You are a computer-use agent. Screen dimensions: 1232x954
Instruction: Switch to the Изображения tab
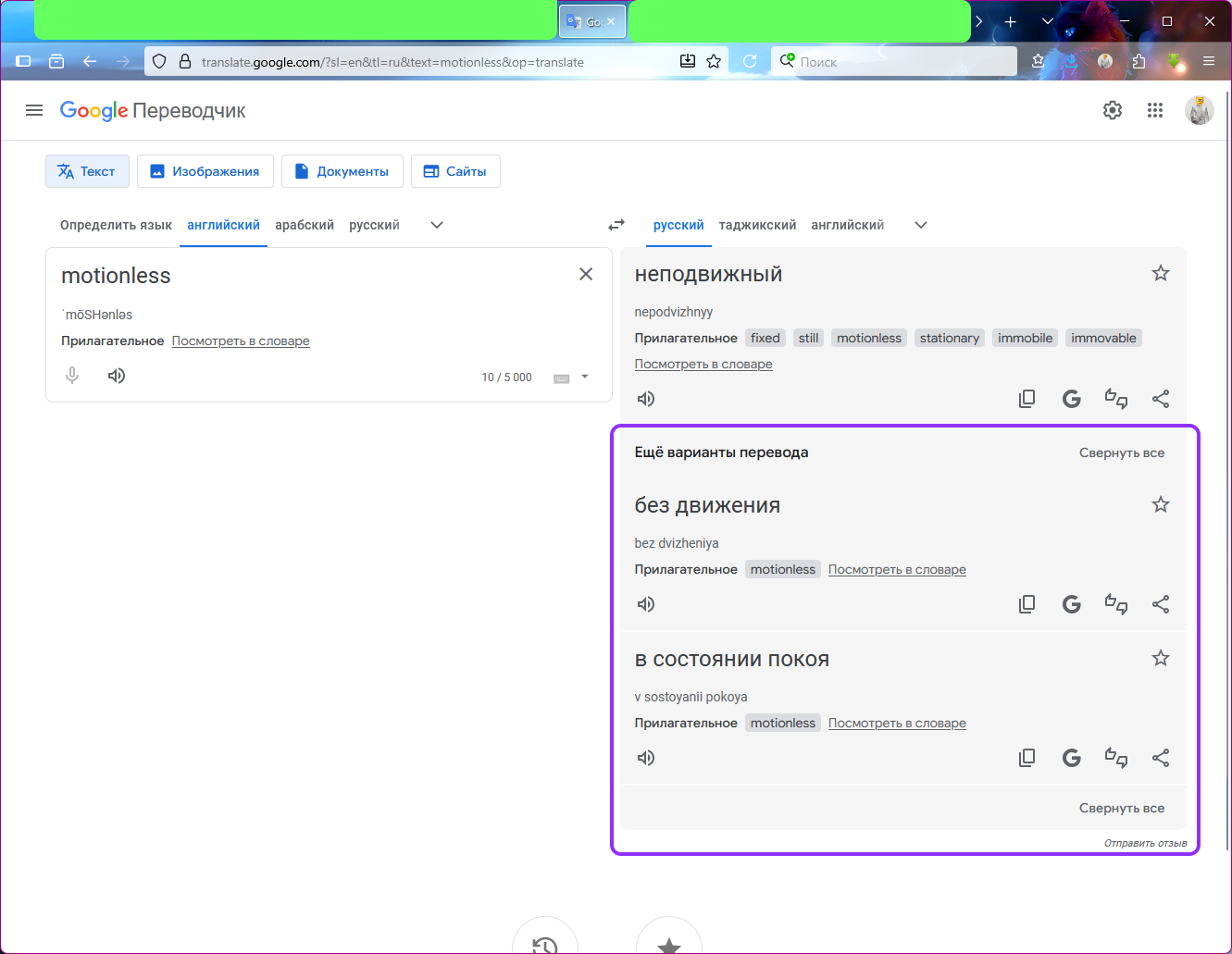coord(205,171)
